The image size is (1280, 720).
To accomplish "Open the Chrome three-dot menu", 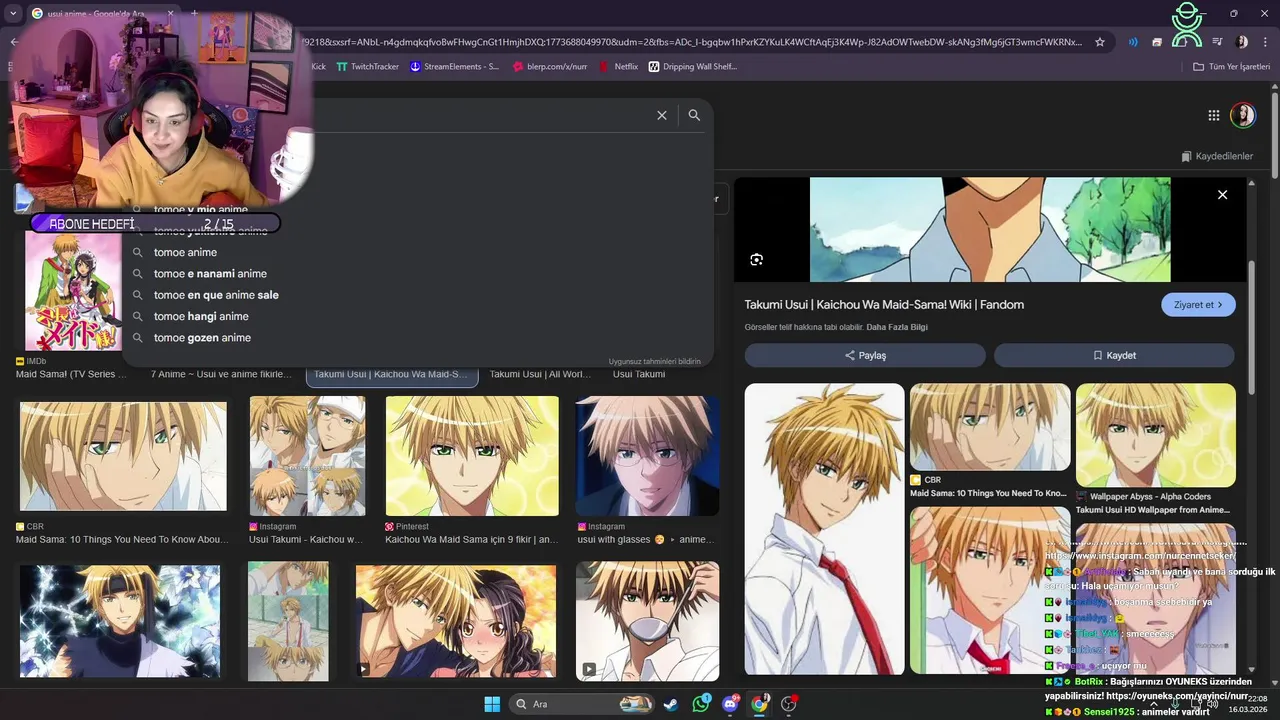I will (1265, 42).
